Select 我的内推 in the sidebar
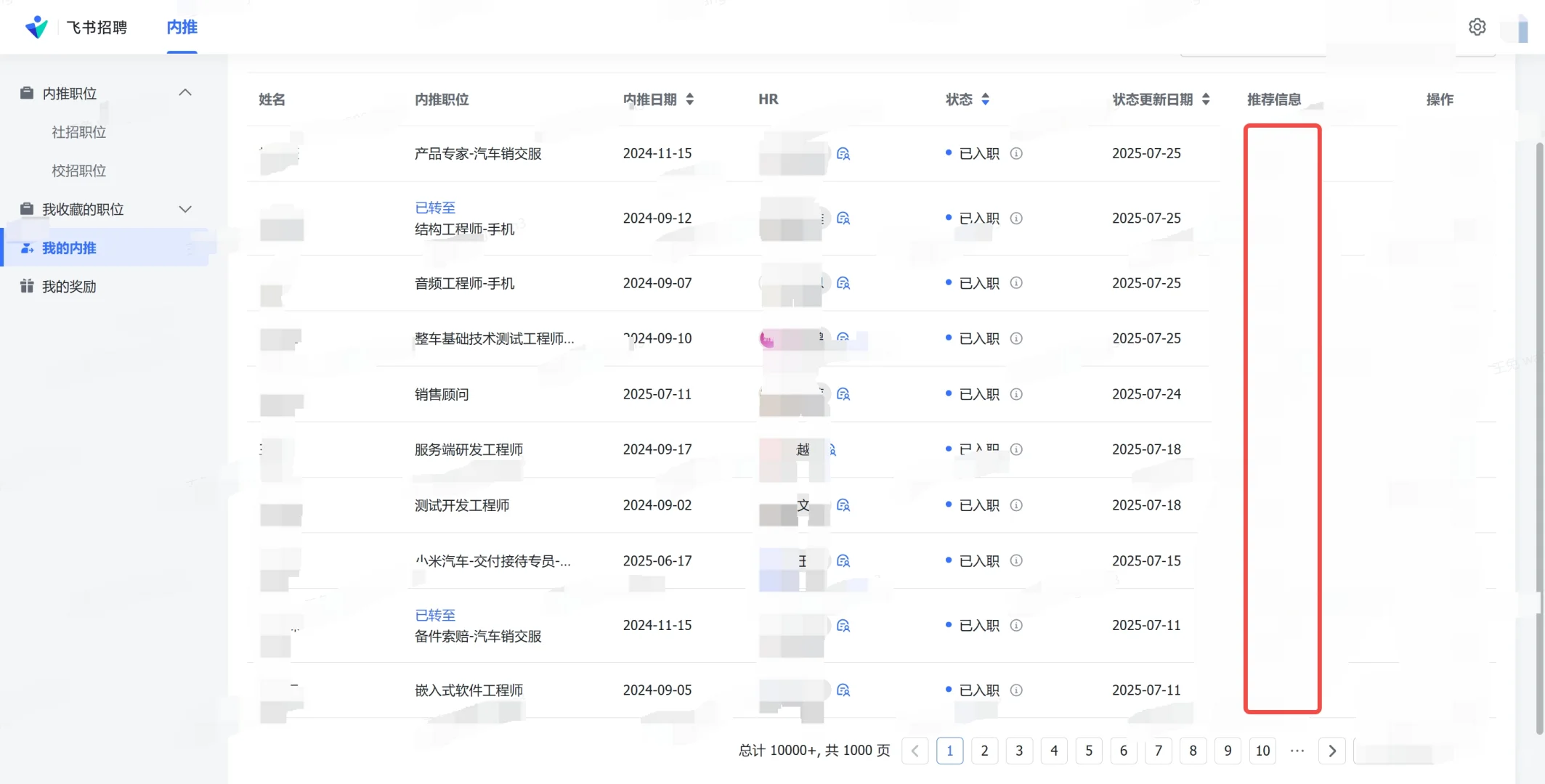 coord(105,248)
